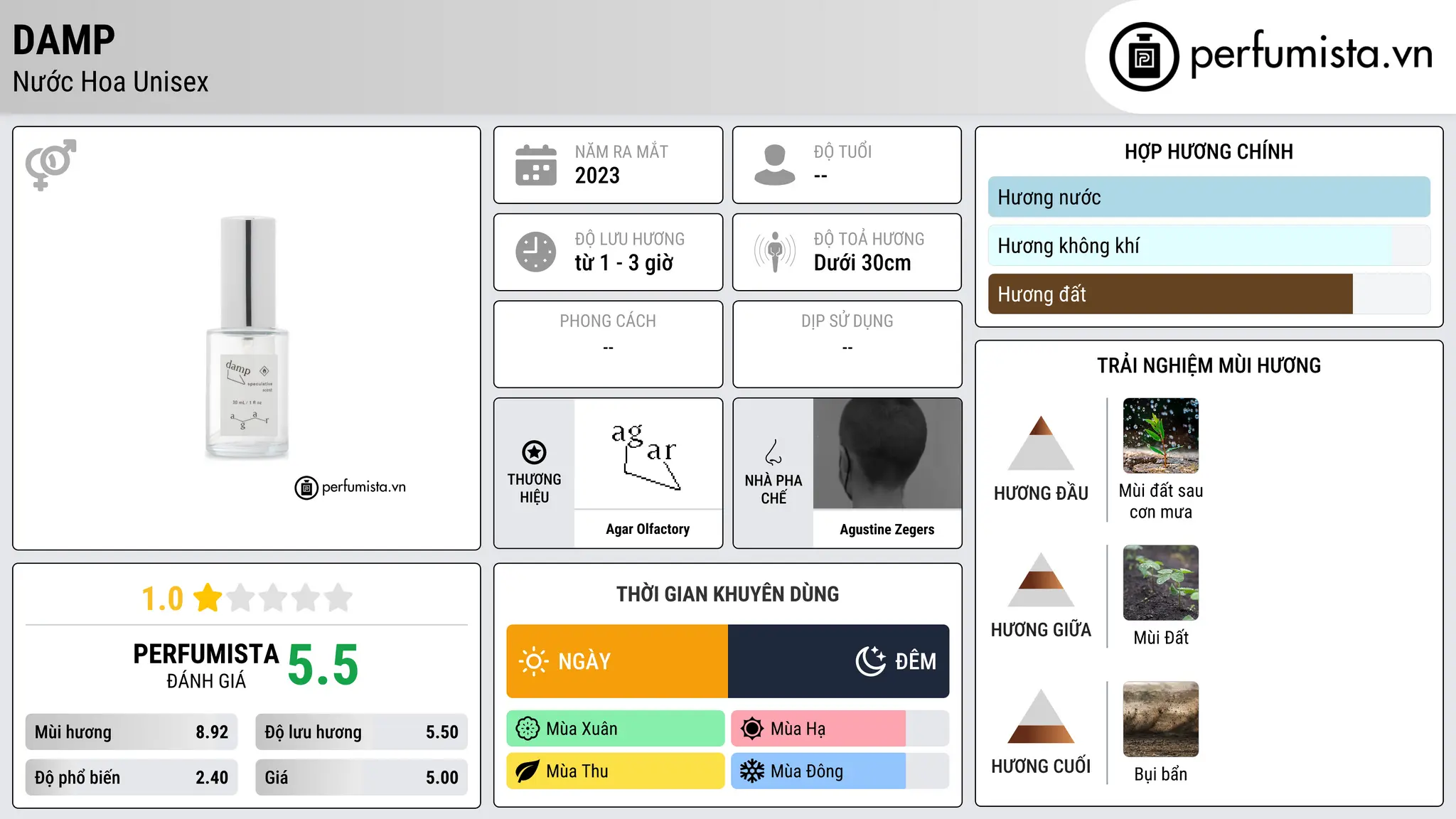The width and height of the screenshot is (1456, 819).
Task: Click the Phong Cách style card
Action: [608, 344]
